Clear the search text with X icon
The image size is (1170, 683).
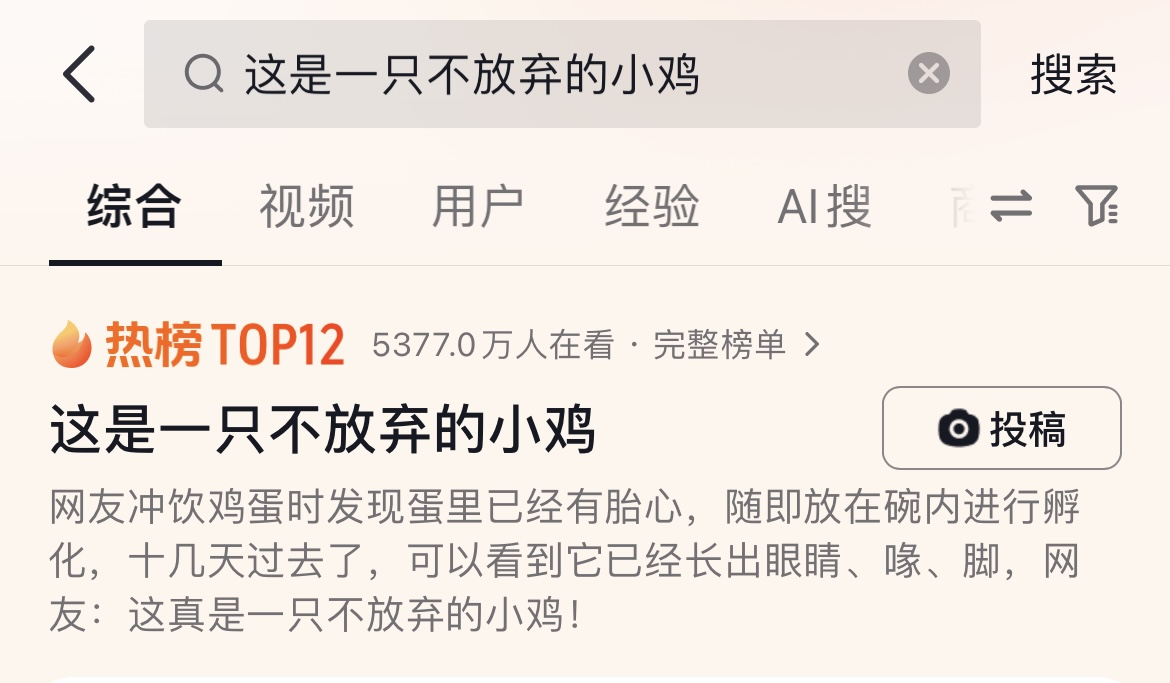pyautogui.click(x=928, y=73)
